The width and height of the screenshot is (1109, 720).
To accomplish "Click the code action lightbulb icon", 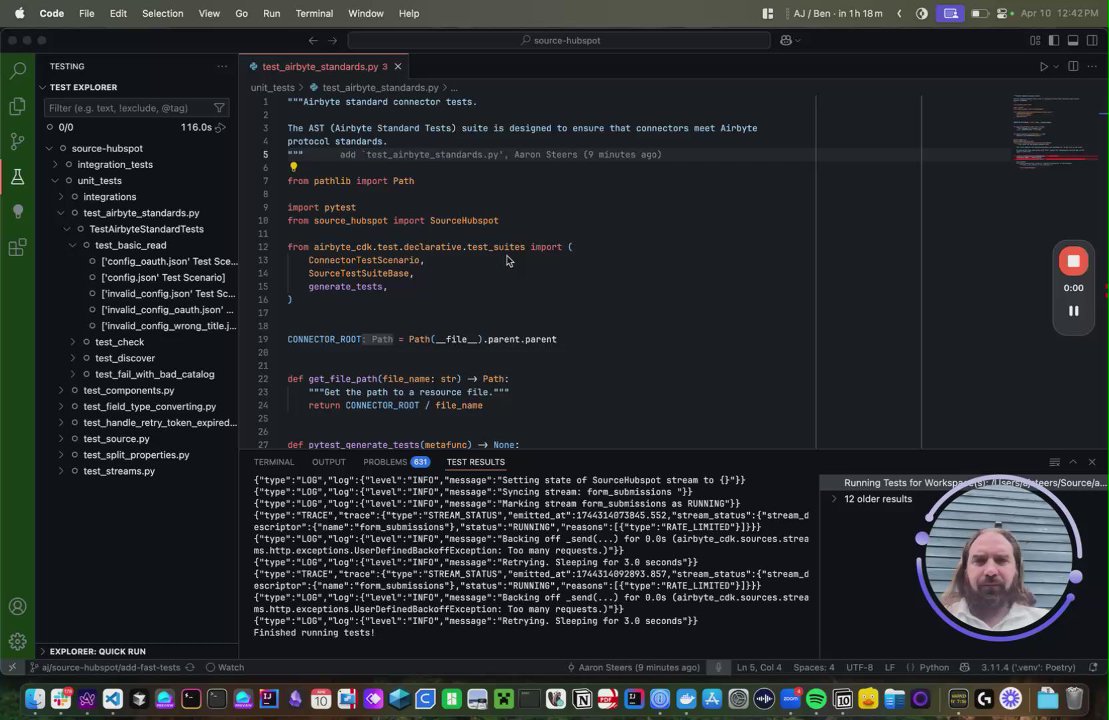I will pos(293,168).
